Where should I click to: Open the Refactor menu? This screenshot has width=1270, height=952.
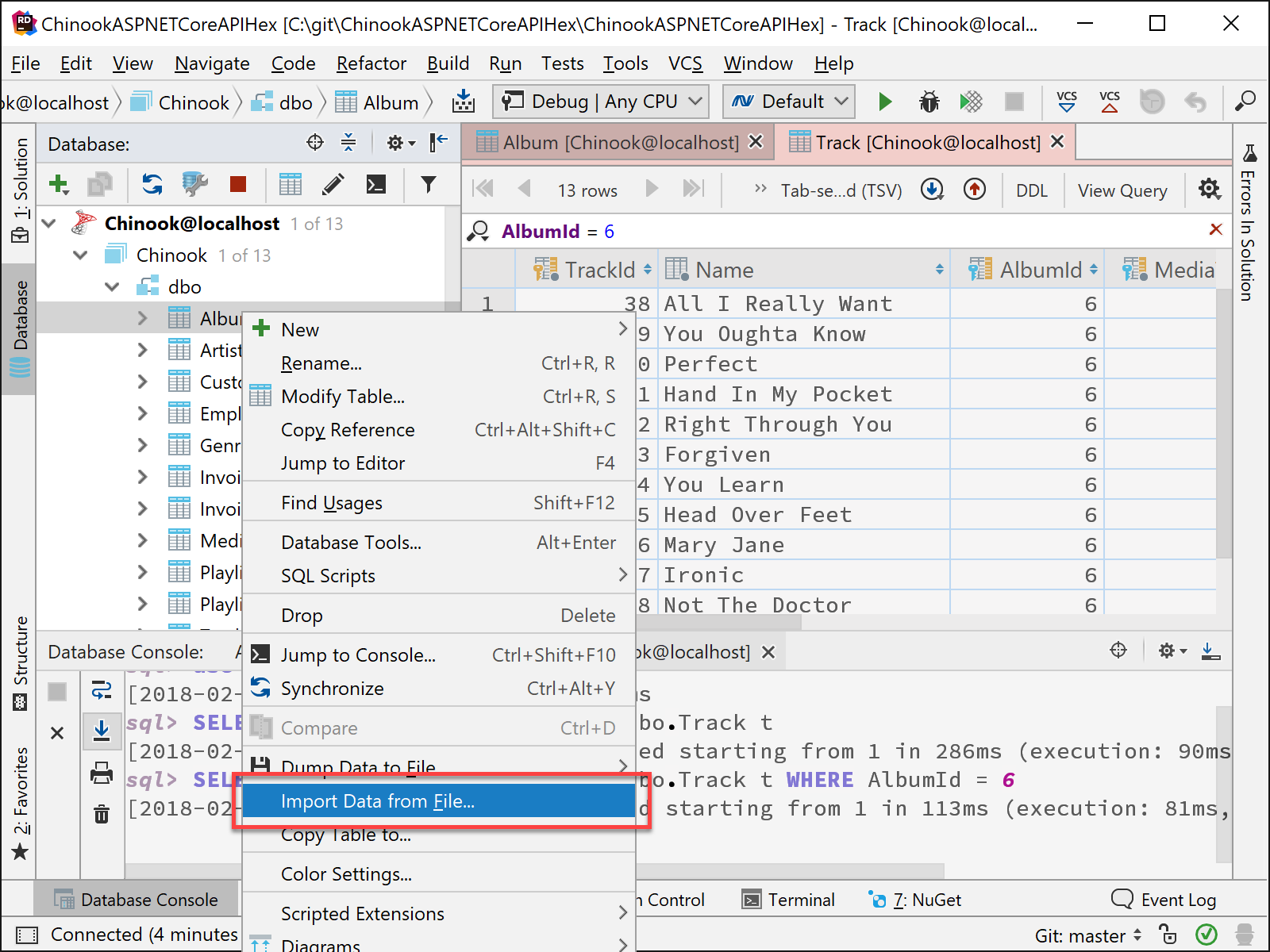pyautogui.click(x=371, y=63)
